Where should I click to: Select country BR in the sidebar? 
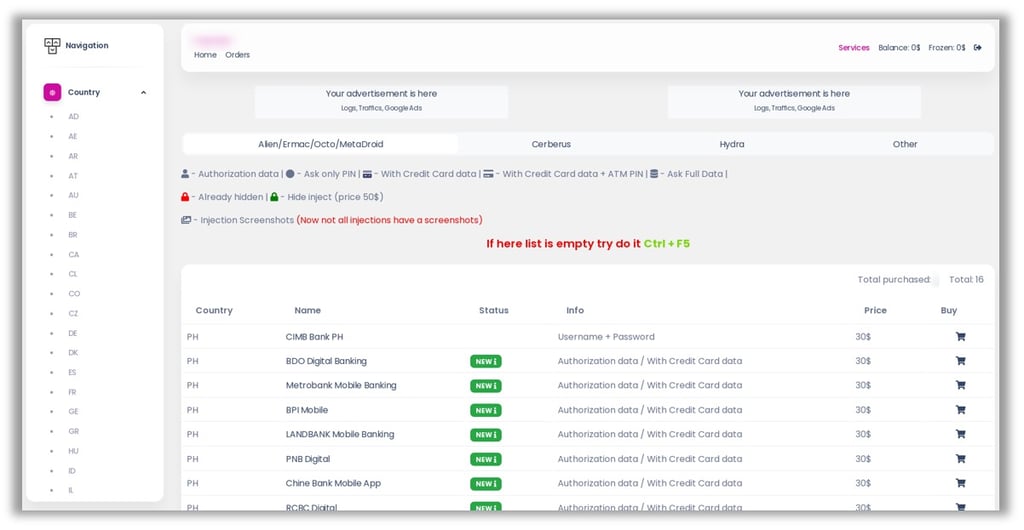pyautogui.click(x=73, y=235)
